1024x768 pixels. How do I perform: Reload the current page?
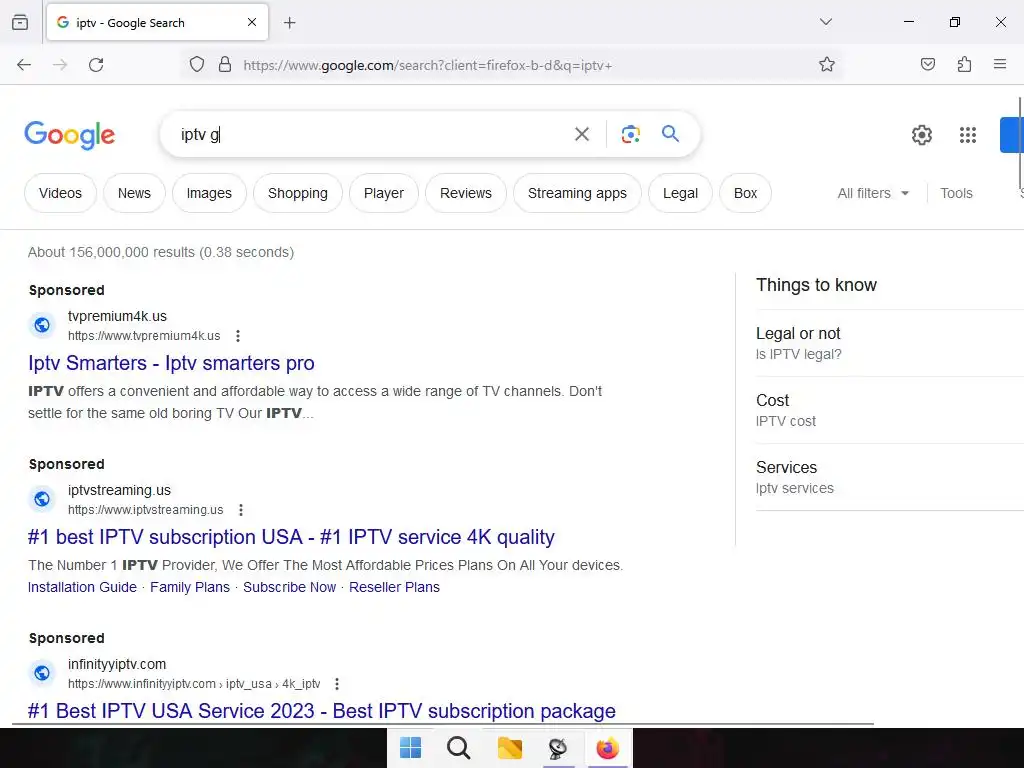[96, 65]
